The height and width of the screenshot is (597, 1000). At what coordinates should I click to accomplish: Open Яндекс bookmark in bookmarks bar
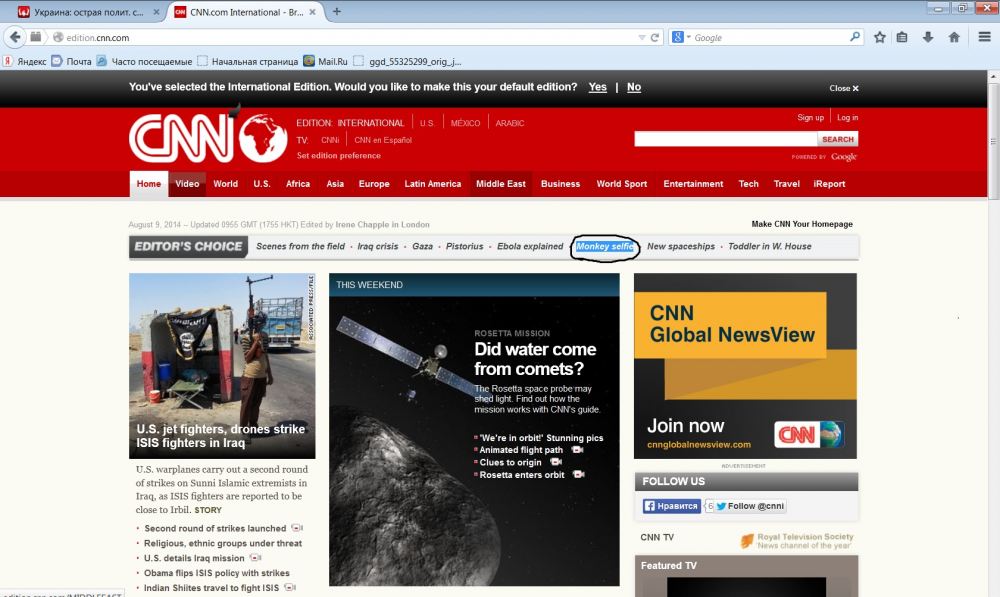point(24,61)
